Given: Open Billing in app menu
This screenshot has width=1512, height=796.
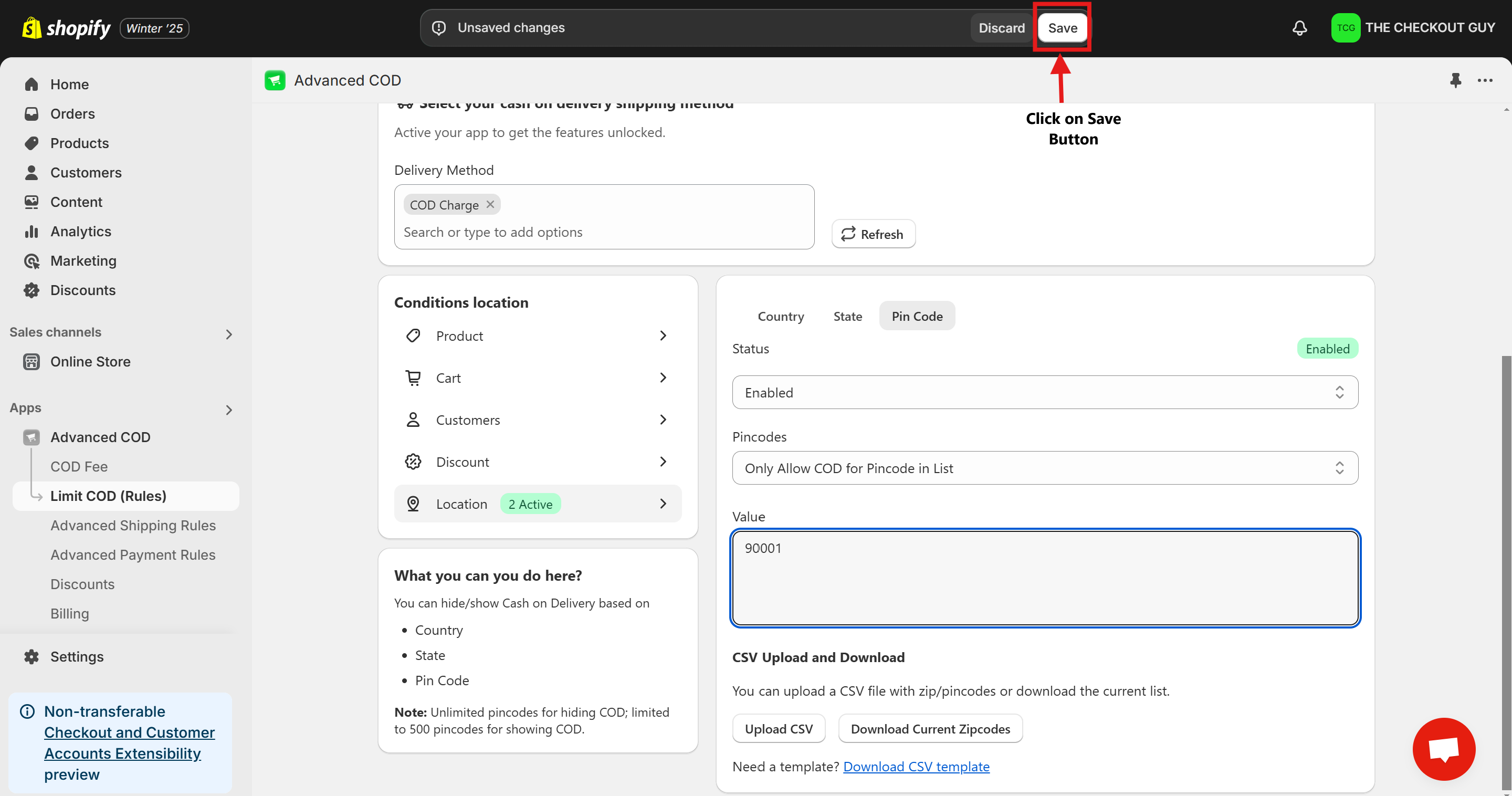Looking at the screenshot, I should tap(69, 613).
